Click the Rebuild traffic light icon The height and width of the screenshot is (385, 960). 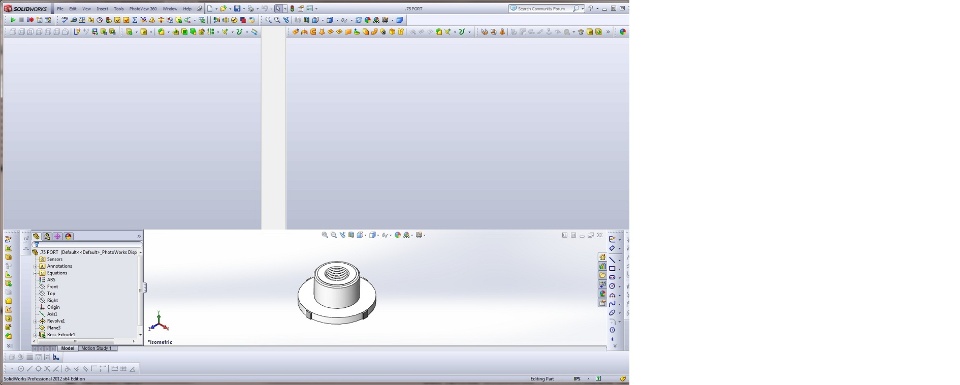point(292,9)
